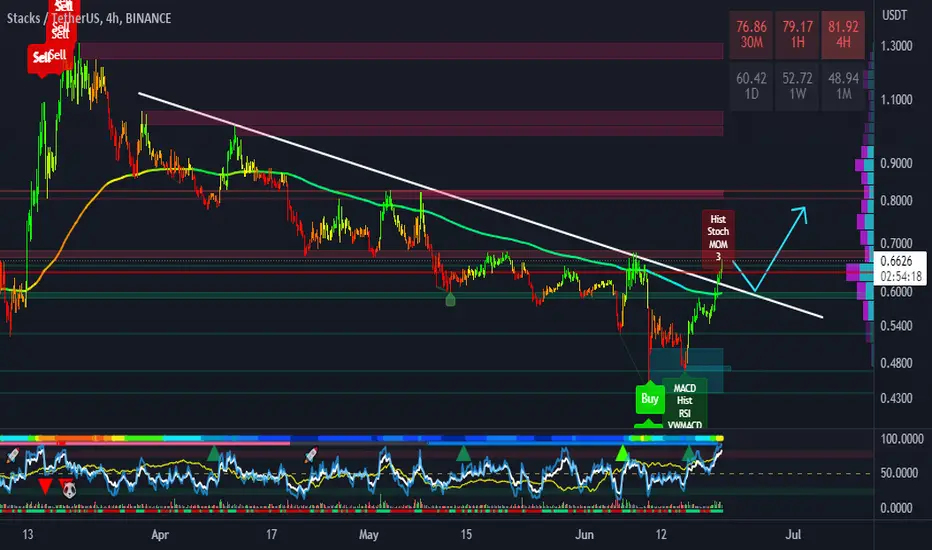Click the 0.9000 price axis label

pyautogui.click(x=896, y=163)
